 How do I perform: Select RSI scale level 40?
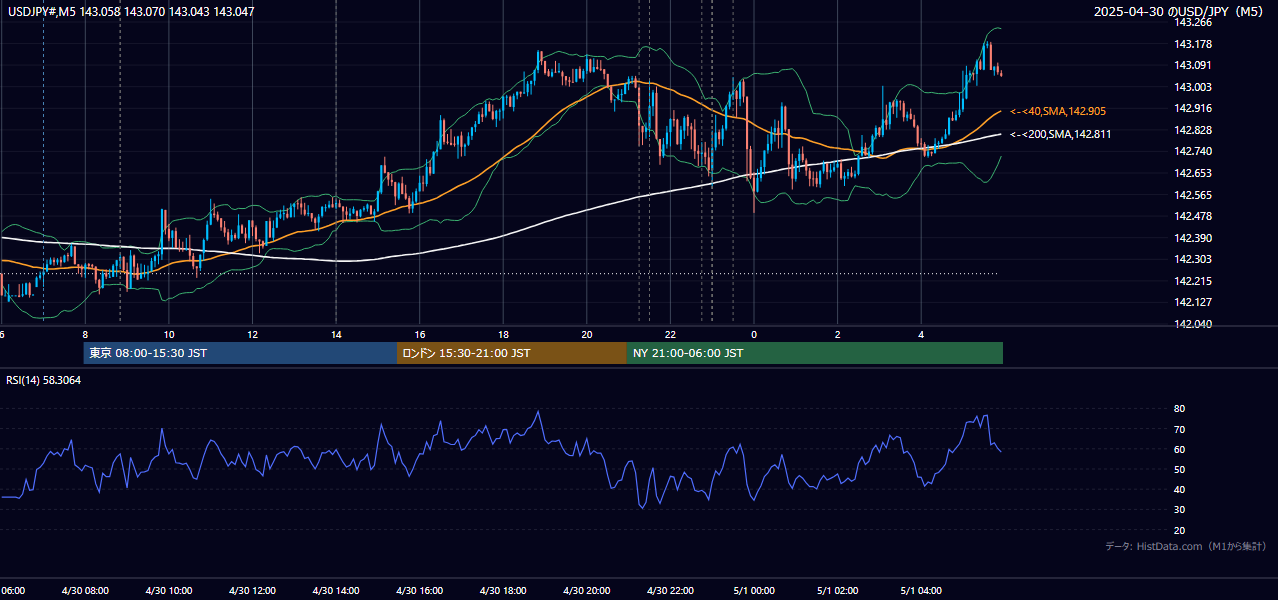click(x=1179, y=489)
